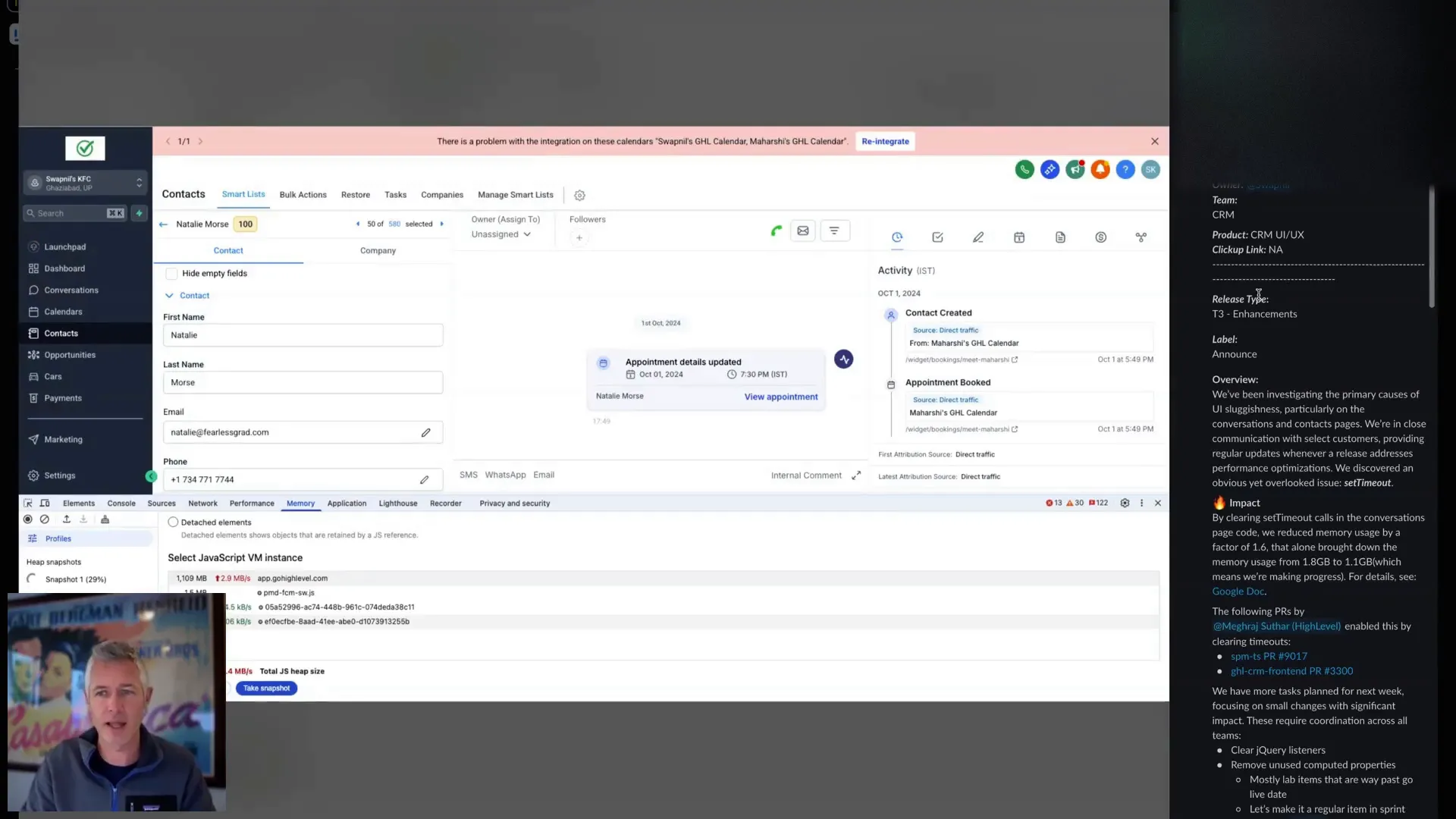Switch to the Bulk Actions tab
Image resolution: width=1456 pixels, height=819 pixels.
coord(303,195)
